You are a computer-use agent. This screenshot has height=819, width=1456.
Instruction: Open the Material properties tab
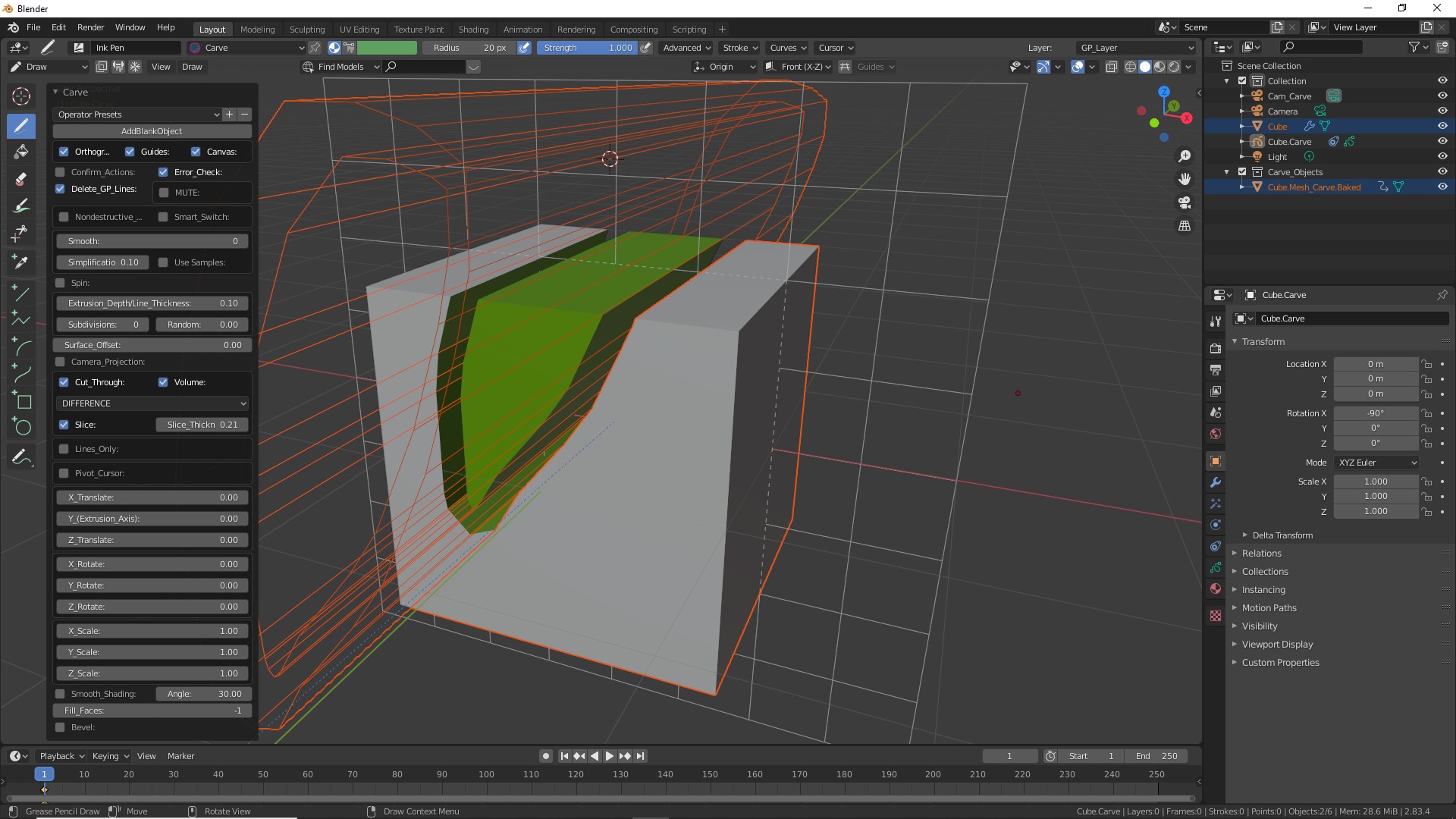[1216, 588]
